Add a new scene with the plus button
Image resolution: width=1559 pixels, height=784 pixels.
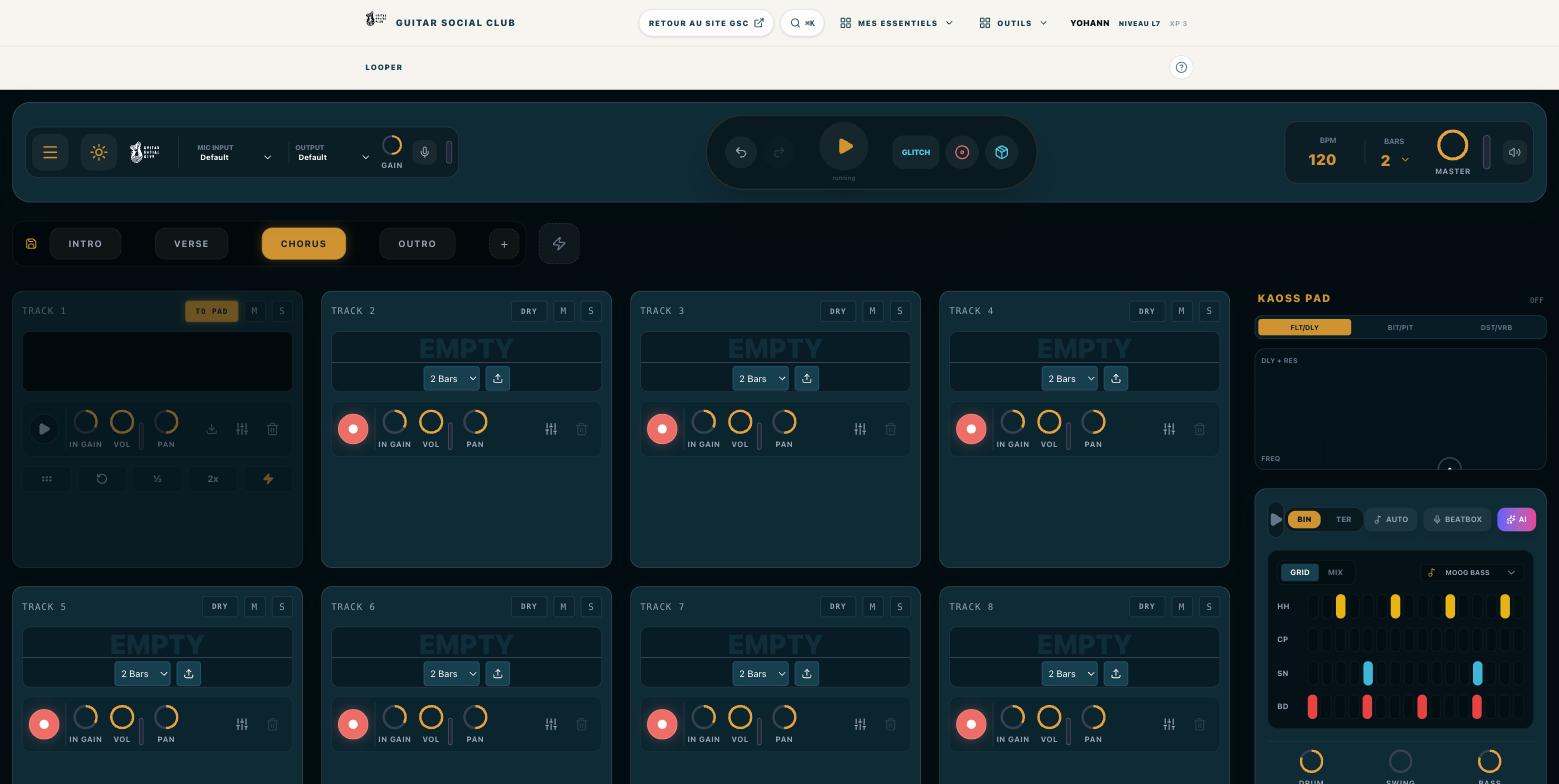point(504,244)
